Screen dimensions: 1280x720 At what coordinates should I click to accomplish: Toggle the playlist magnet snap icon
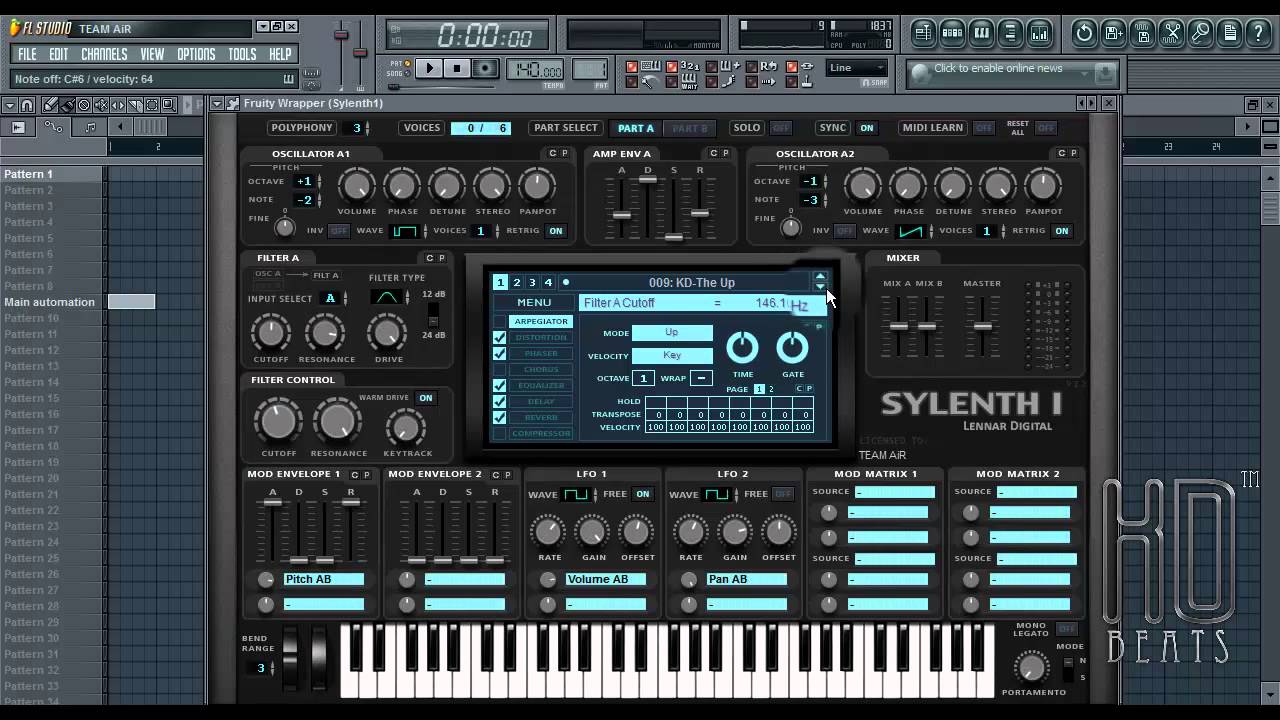point(27,105)
